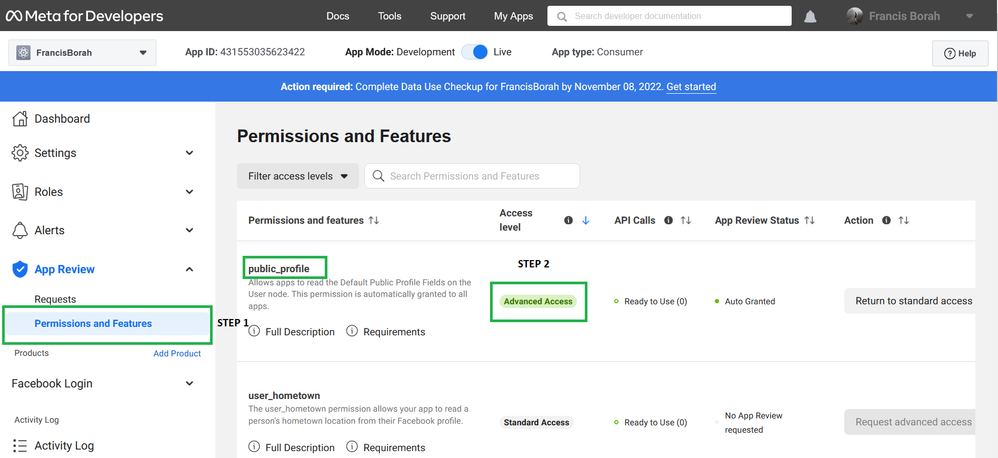Viewport: 998px width, 458px height.
Task: Sort by Permissions and features column arrows
Action: (374, 220)
